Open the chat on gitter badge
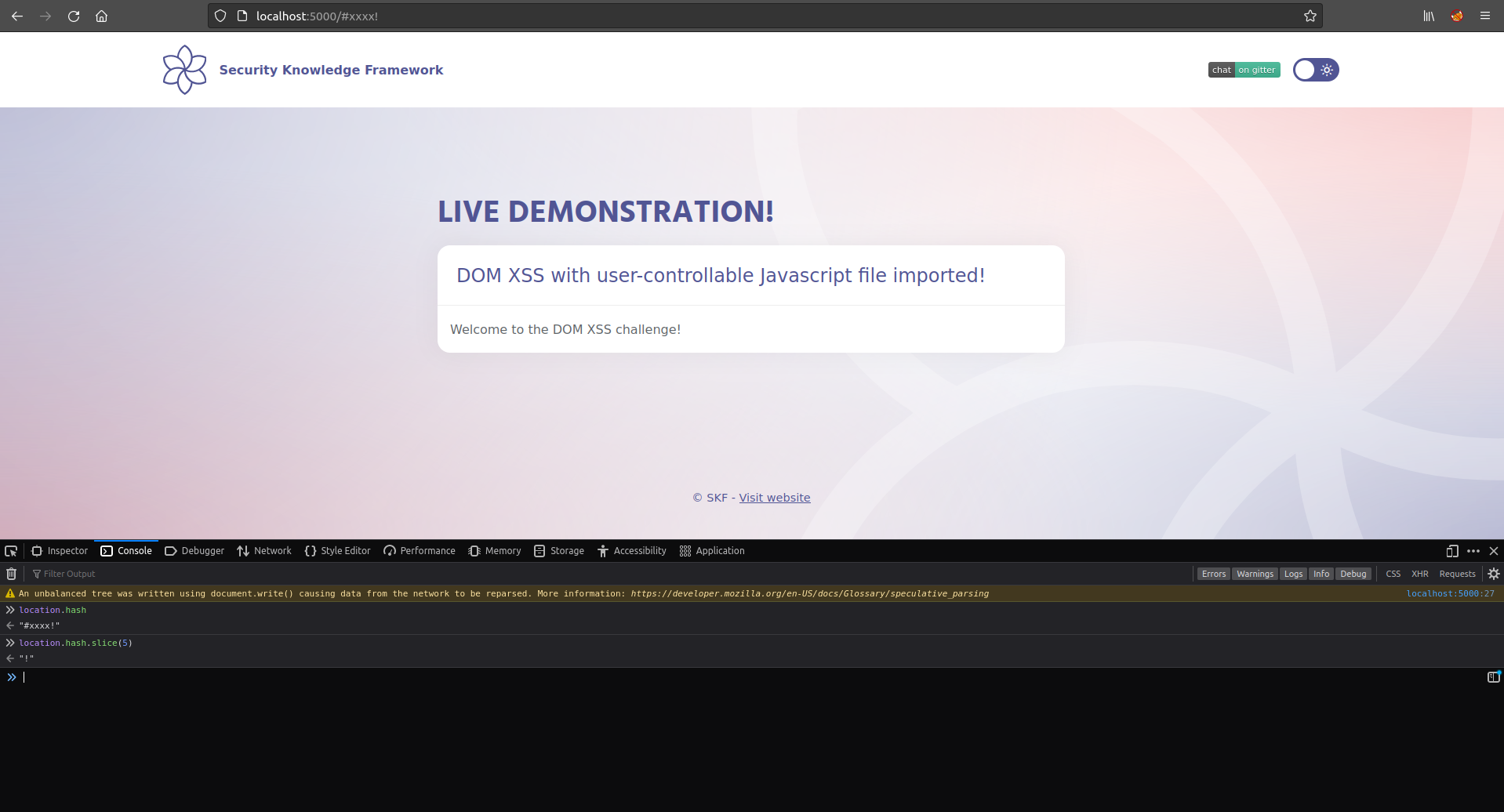Image resolution: width=1504 pixels, height=812 pixels. (x=1244, y=70)
